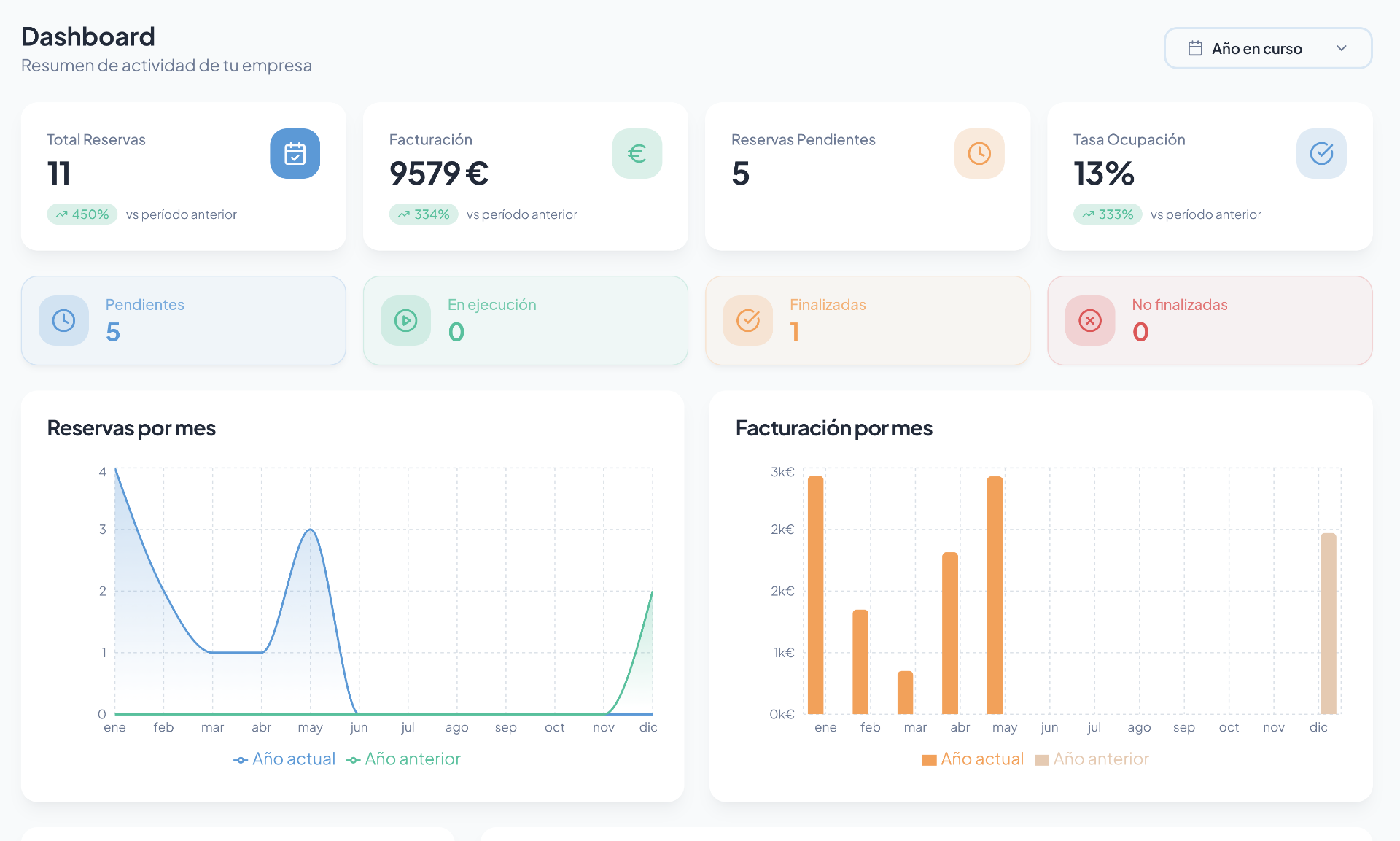Expand period selector via chevron arrow
1400x841 pixels.
(1341, 48)
